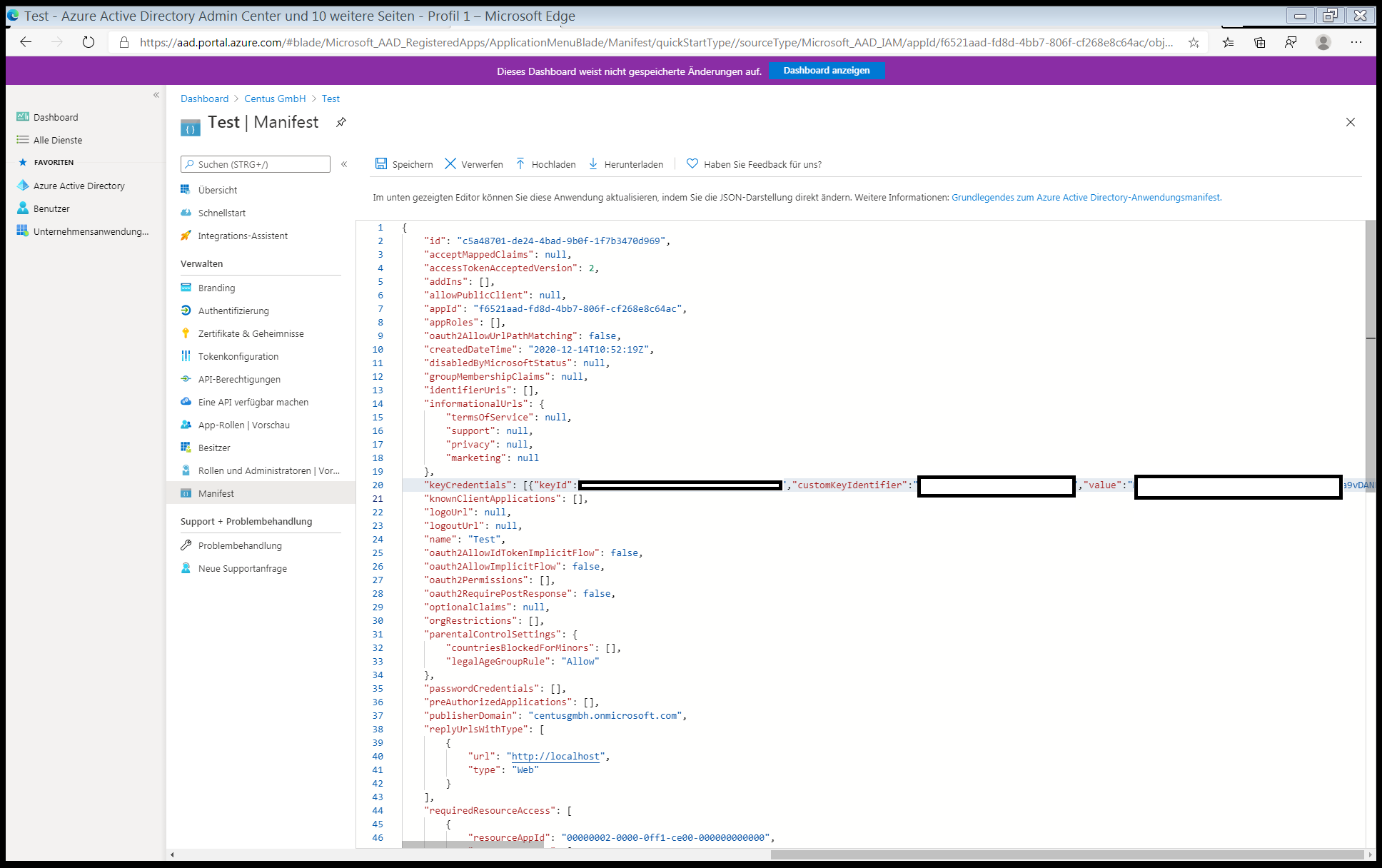The height and width of the screenshot is (868, 1382).
Task: Open the Favorites list icon
Action: (x=1228, y=43)
